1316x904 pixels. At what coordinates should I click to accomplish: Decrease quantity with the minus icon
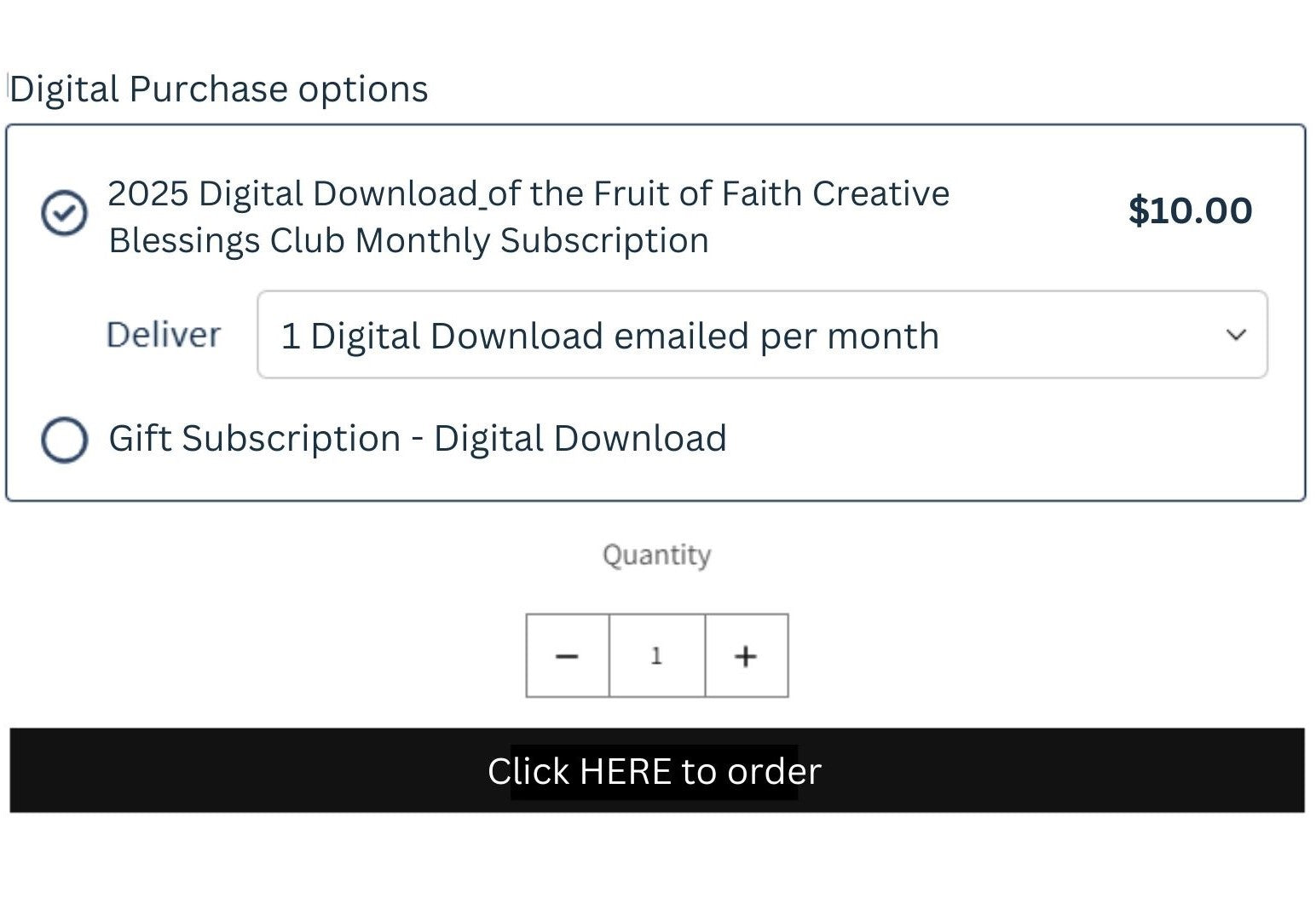click(x=567, y=656)
